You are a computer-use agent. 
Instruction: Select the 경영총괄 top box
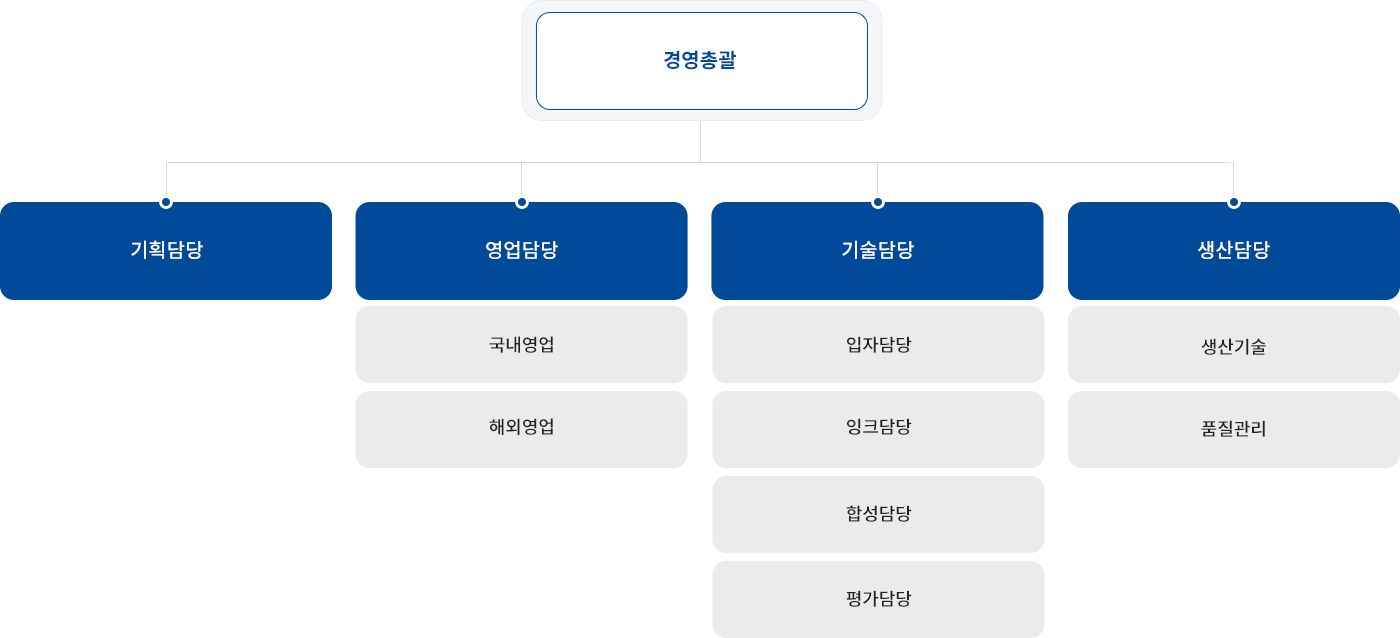pyautogui.click(x=701, y=61)
